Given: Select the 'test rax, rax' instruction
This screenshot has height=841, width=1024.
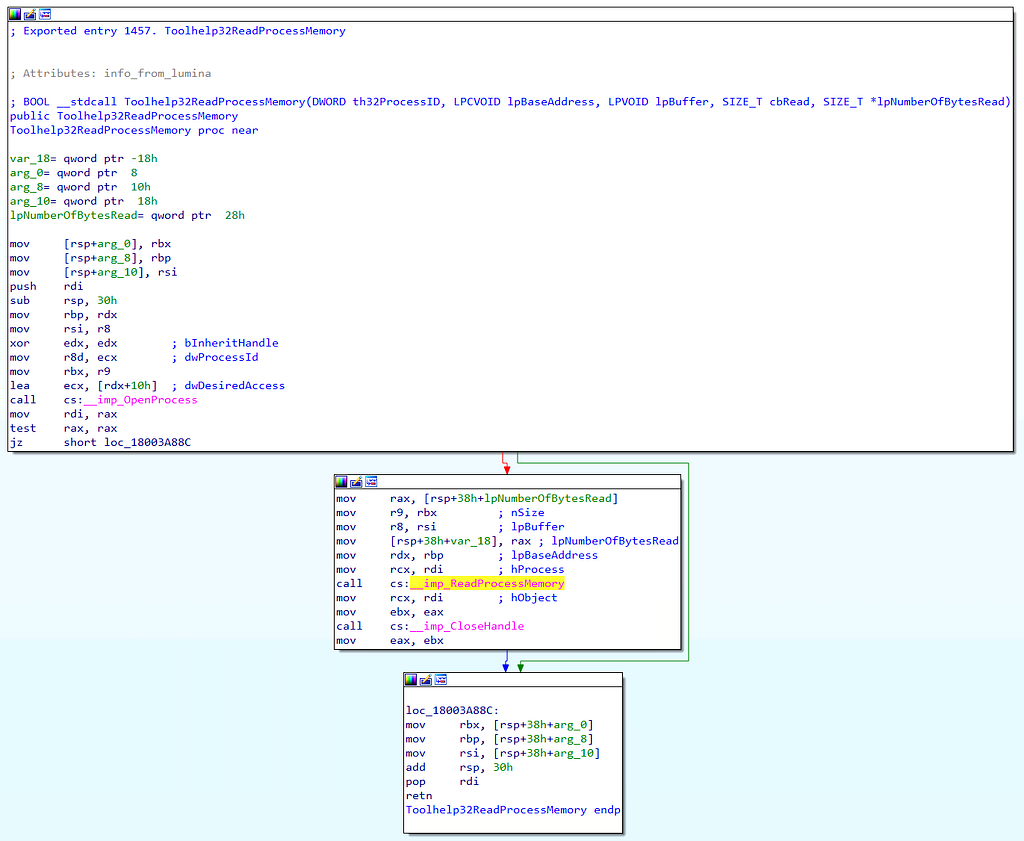Looking at the screenshot, I should [63, 428].
